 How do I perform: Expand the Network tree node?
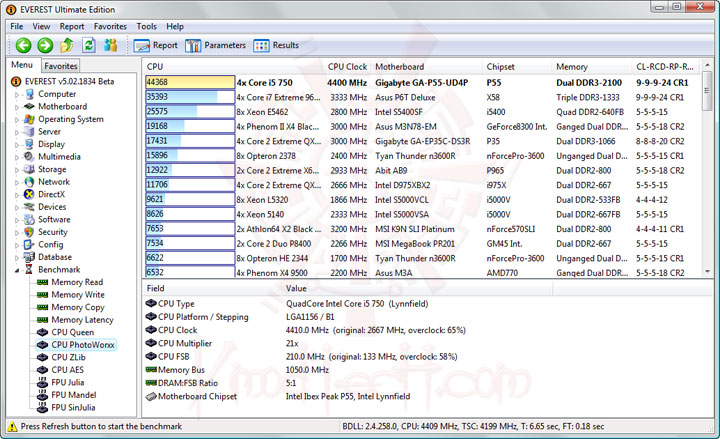[17, 182]
